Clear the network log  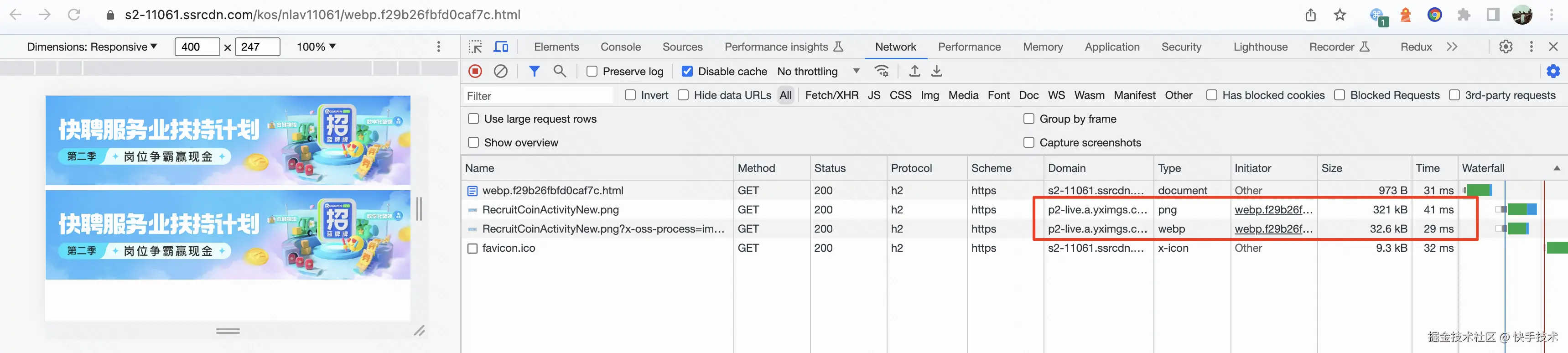click(500, 71)
